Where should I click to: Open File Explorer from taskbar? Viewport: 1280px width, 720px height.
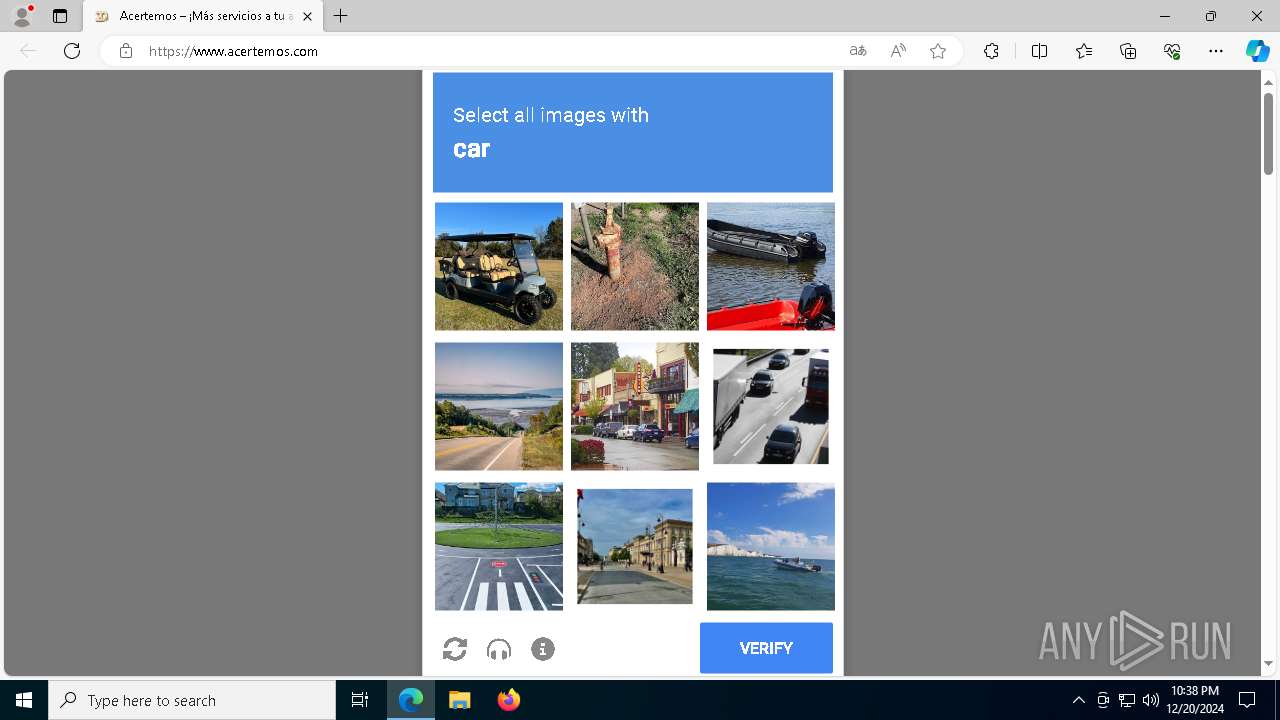[x=459, y=700]
